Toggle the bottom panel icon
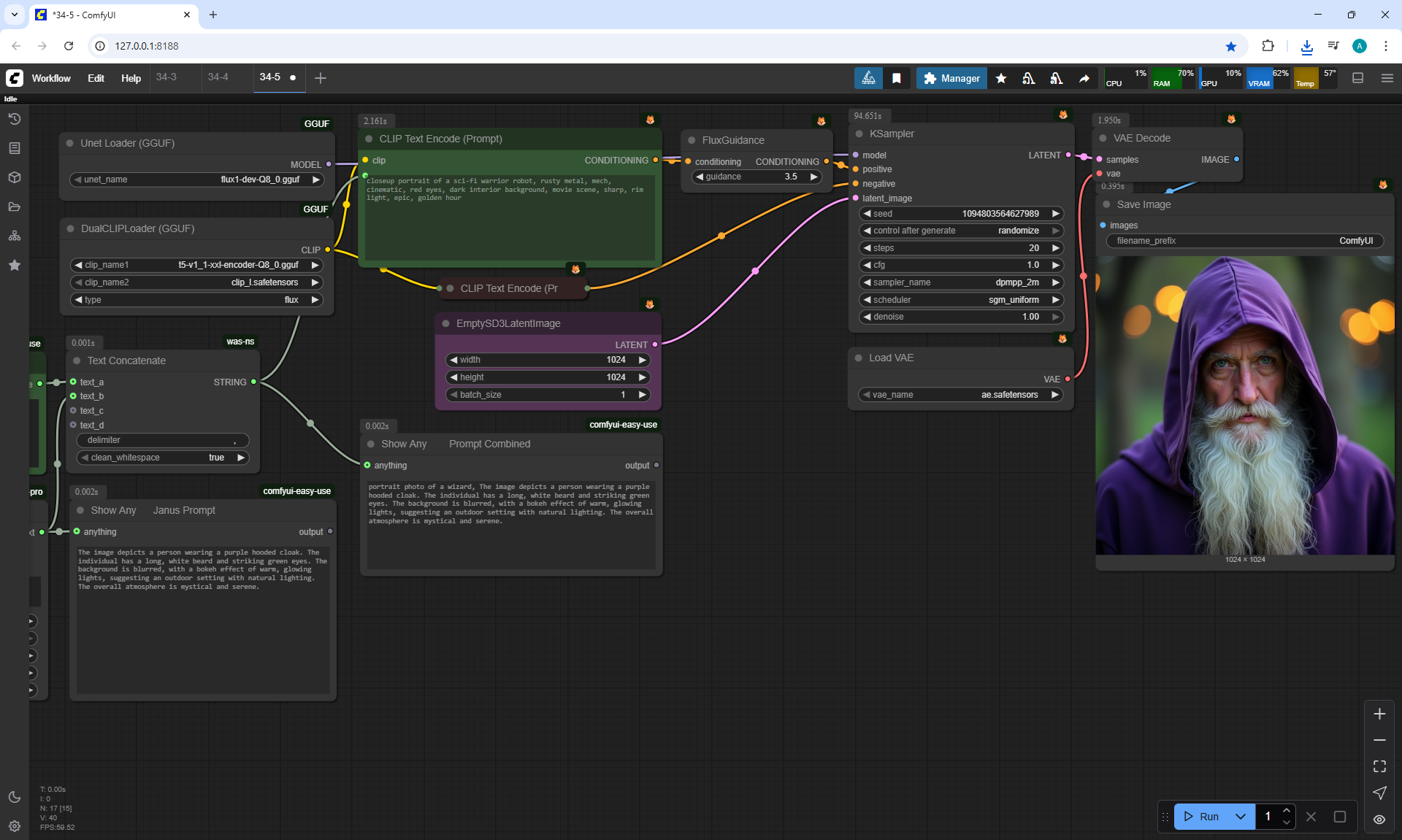 [1357, 78]
